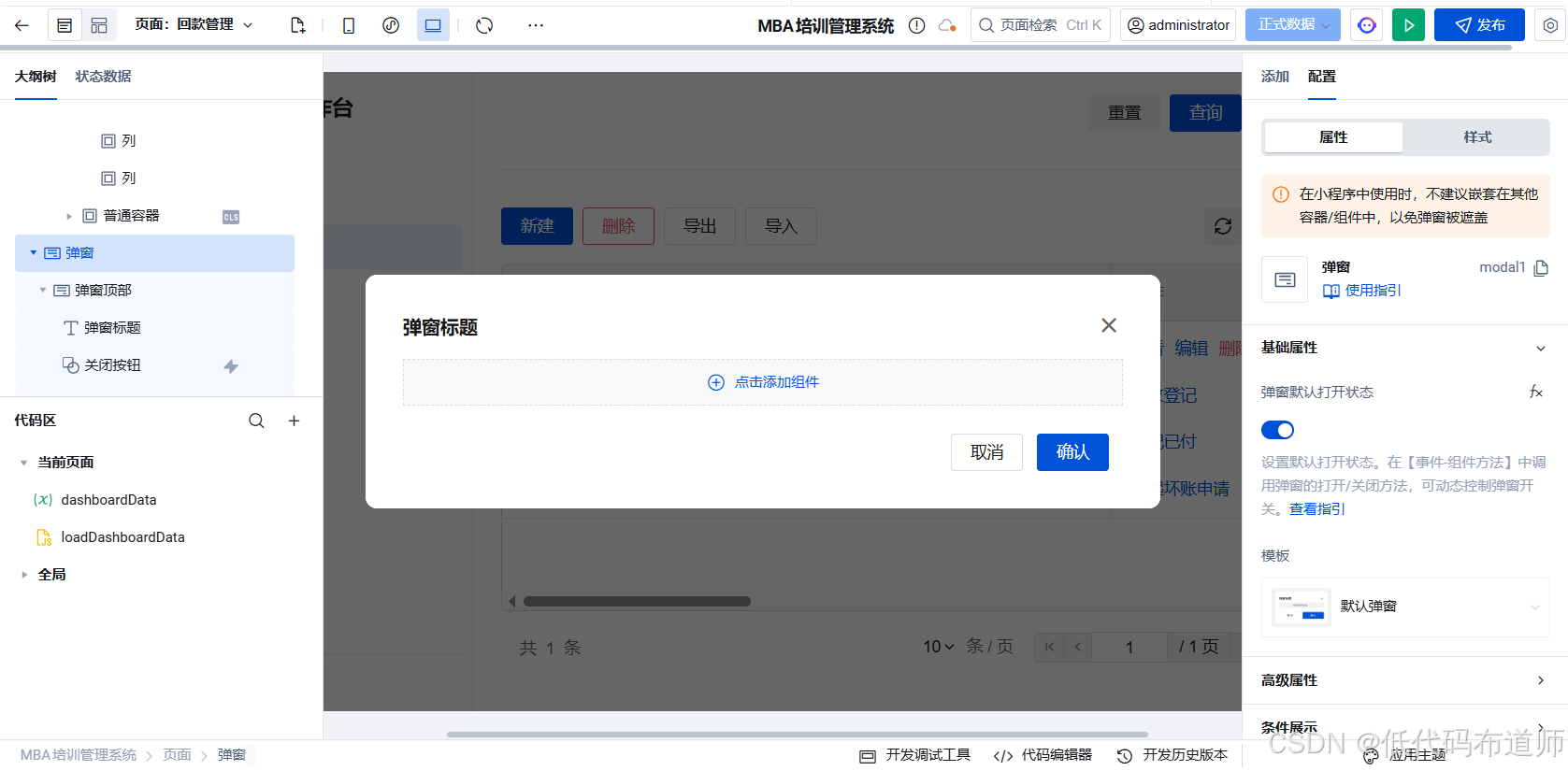This screenshot has height=771, width=1568.
Task: Select the 样式 tab
Action: coord(1477,137)
